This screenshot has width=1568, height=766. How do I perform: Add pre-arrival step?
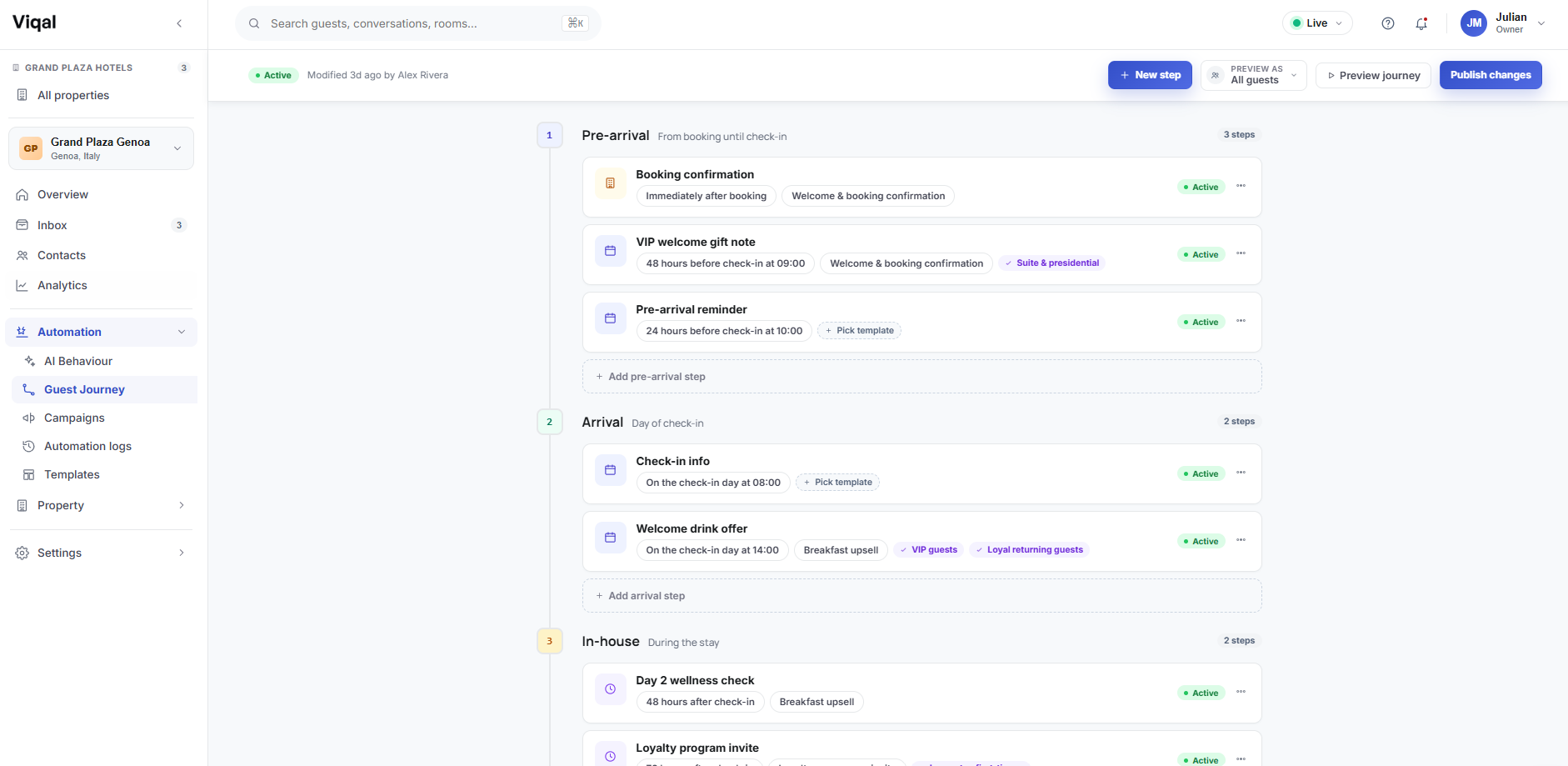click(921, 377)
